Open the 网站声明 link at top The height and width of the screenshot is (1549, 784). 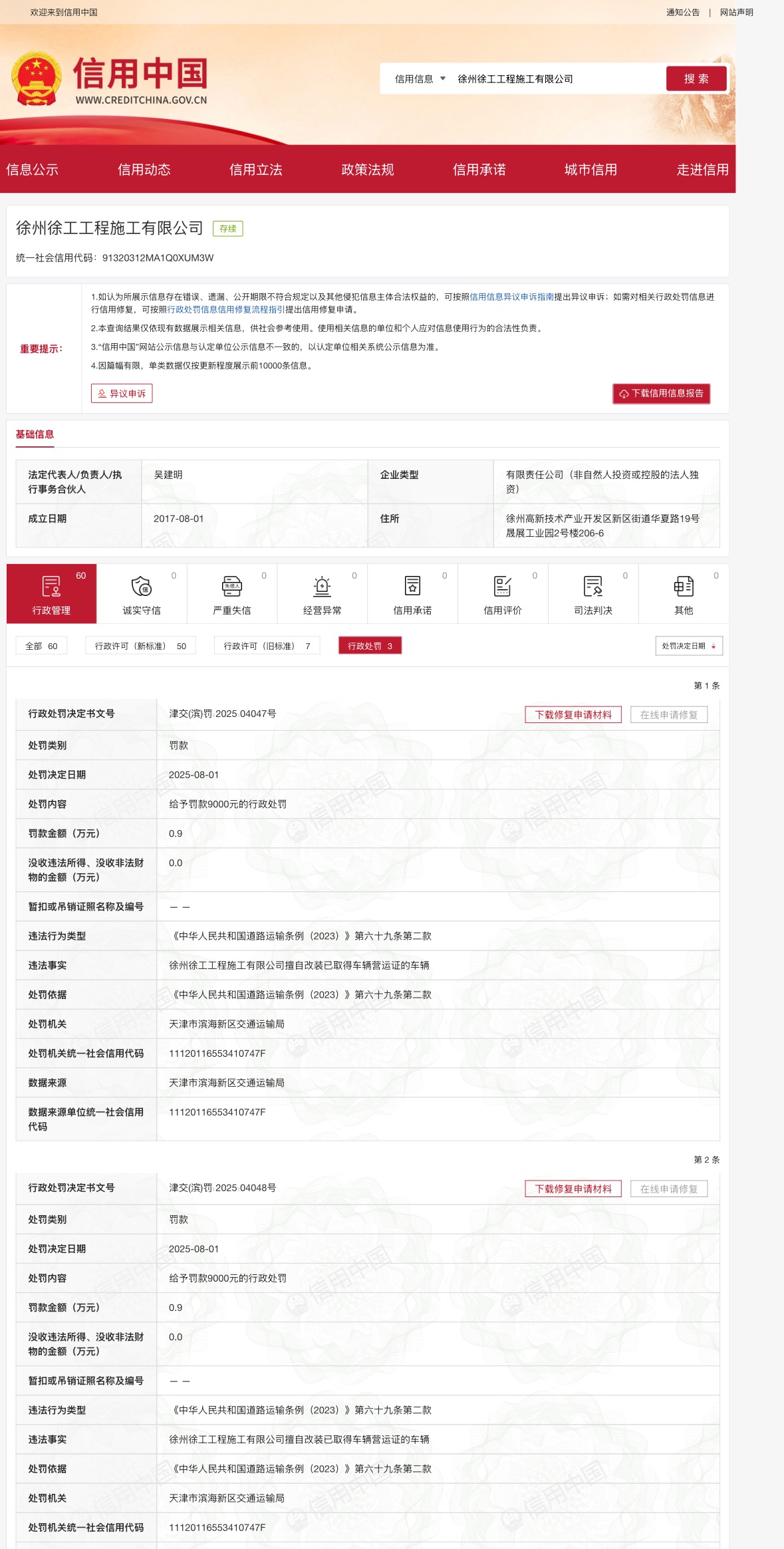tap(737, 12)
